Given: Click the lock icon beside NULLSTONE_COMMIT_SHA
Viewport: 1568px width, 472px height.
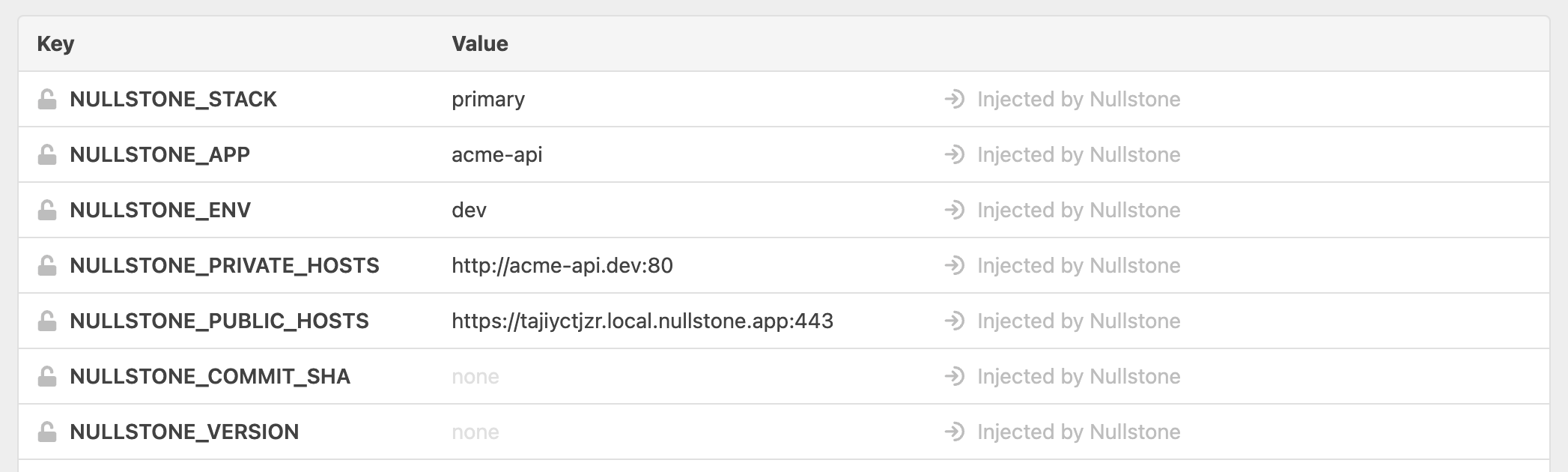Looking at the screenshot, I should [47, 376].
